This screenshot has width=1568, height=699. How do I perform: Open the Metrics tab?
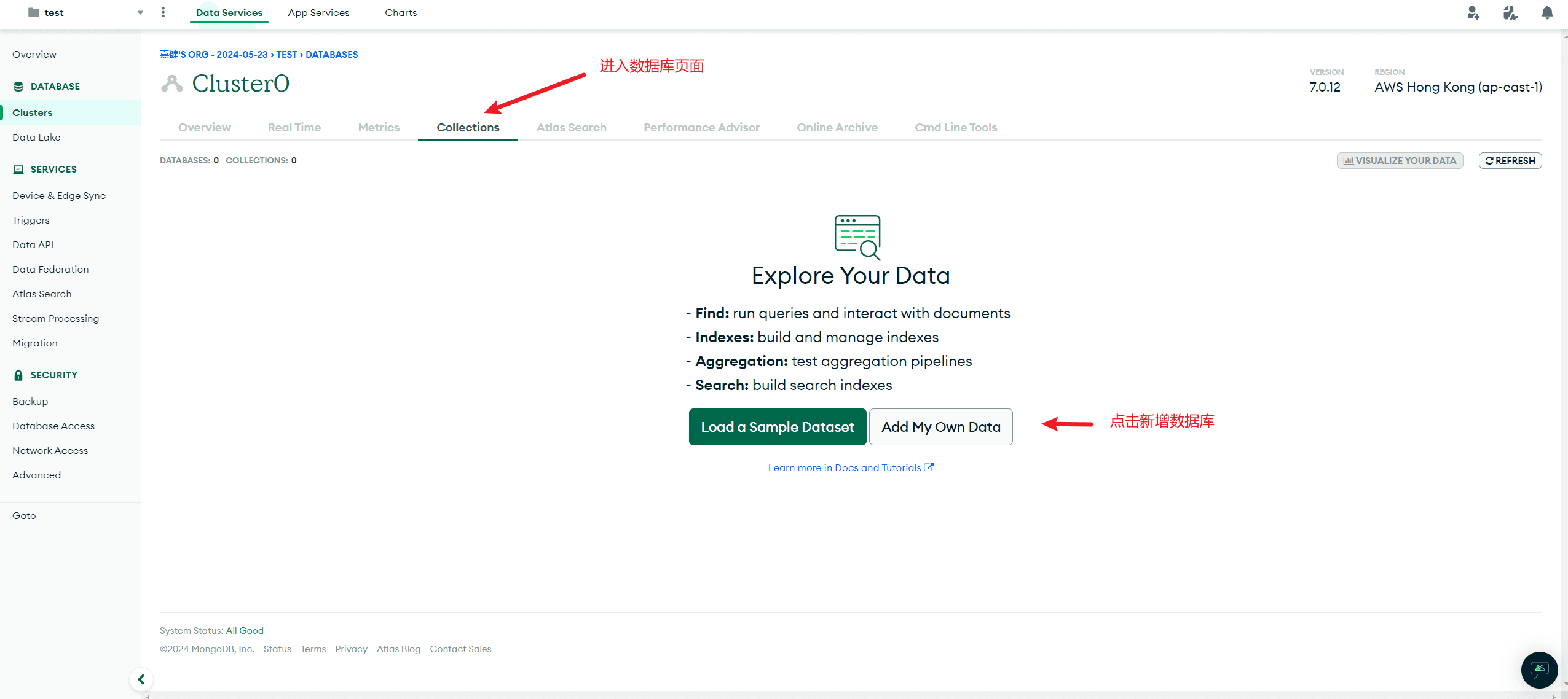379,128
